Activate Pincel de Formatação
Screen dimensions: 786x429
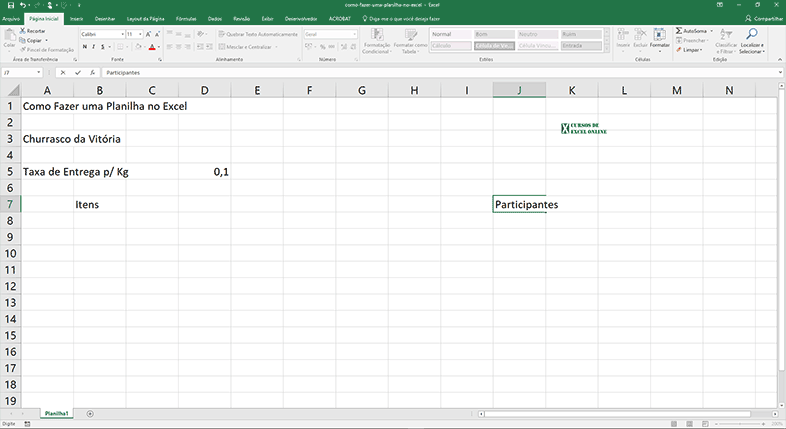point(47,50)
